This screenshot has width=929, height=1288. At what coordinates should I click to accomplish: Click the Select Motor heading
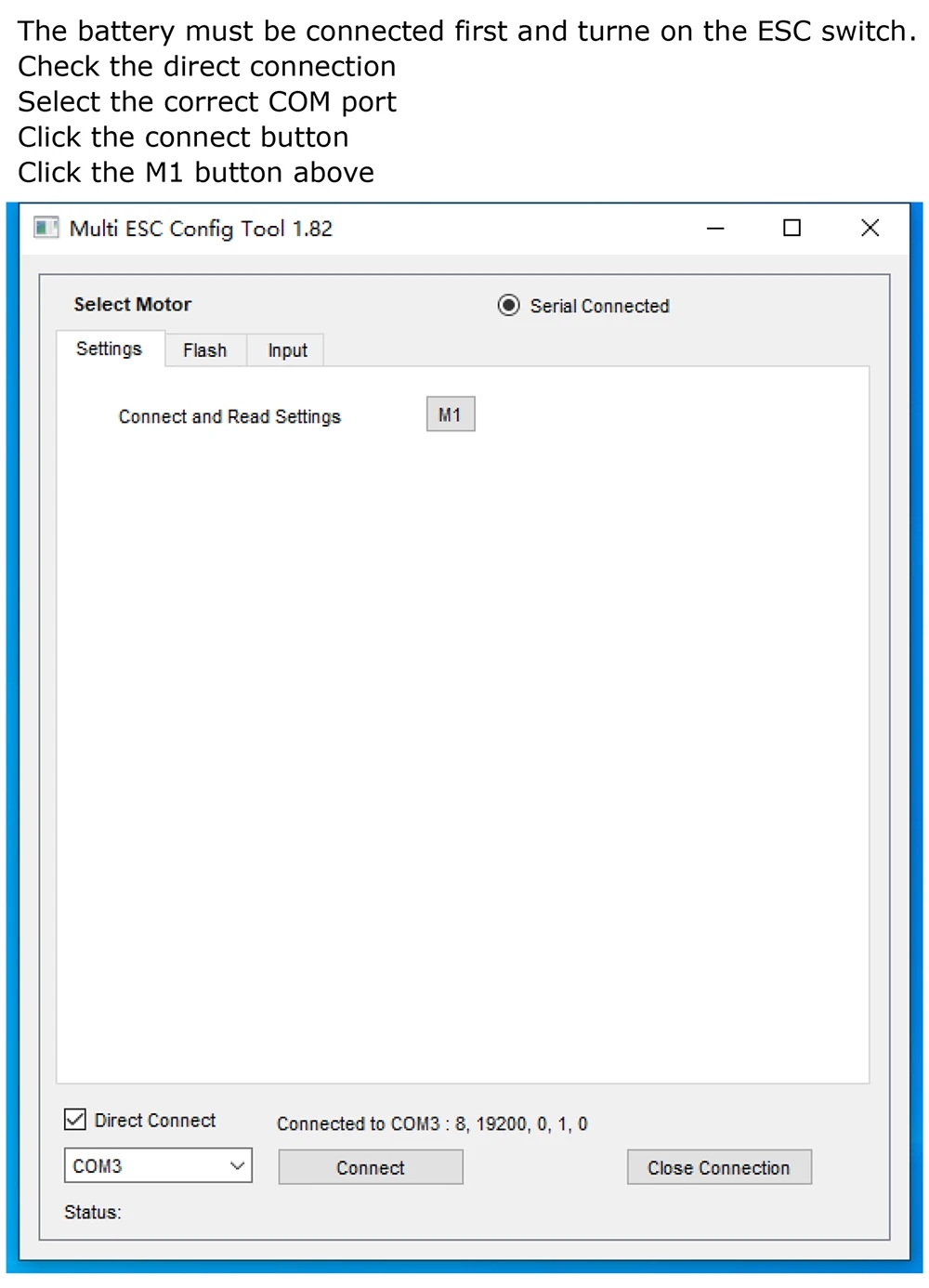coord(133,304)
